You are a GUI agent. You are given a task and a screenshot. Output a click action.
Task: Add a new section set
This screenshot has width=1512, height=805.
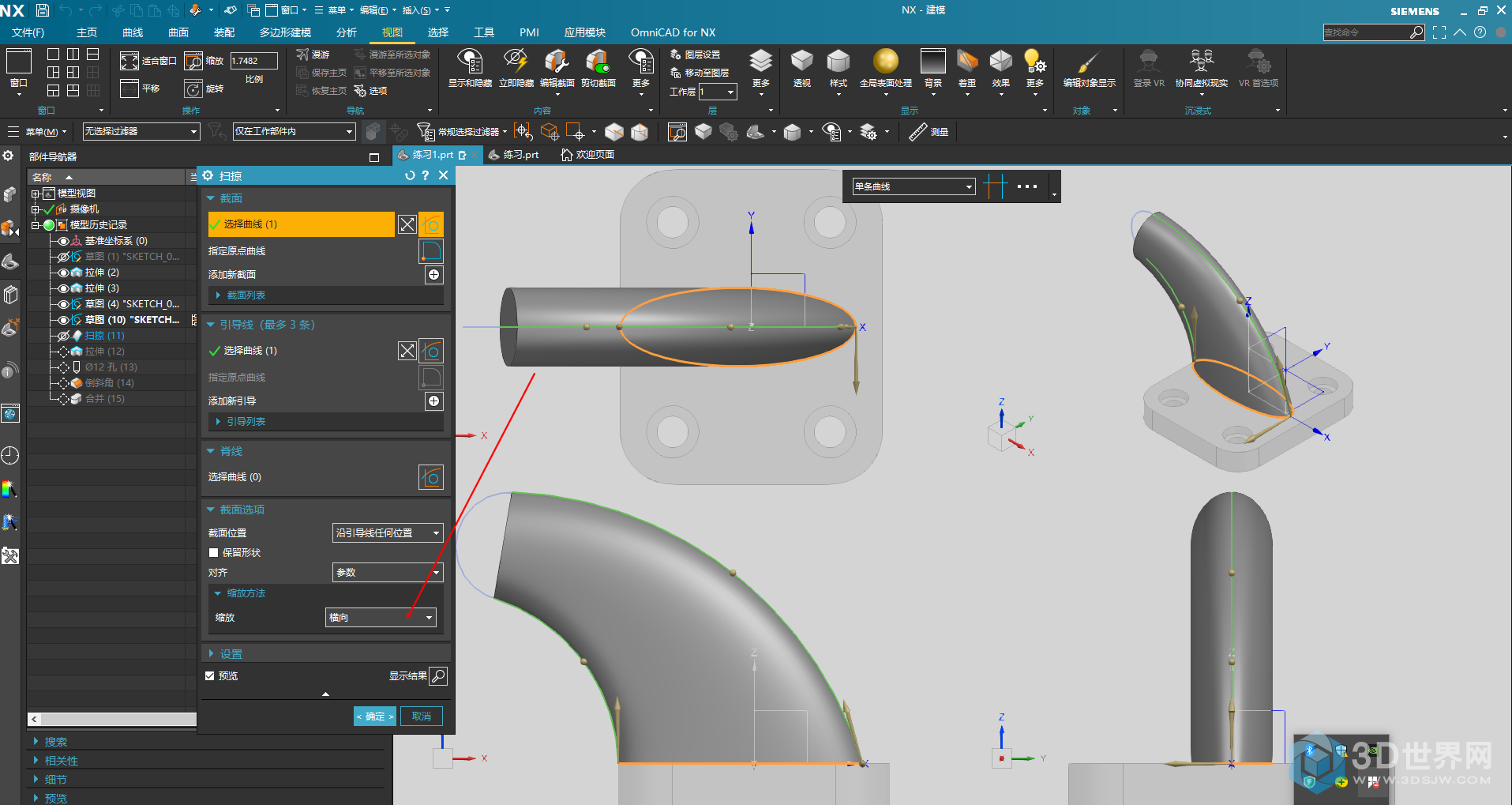(x=434, y=274)
